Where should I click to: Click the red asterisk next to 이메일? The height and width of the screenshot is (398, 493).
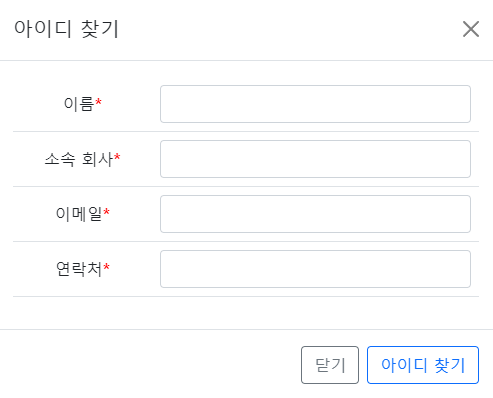[106, 211]
